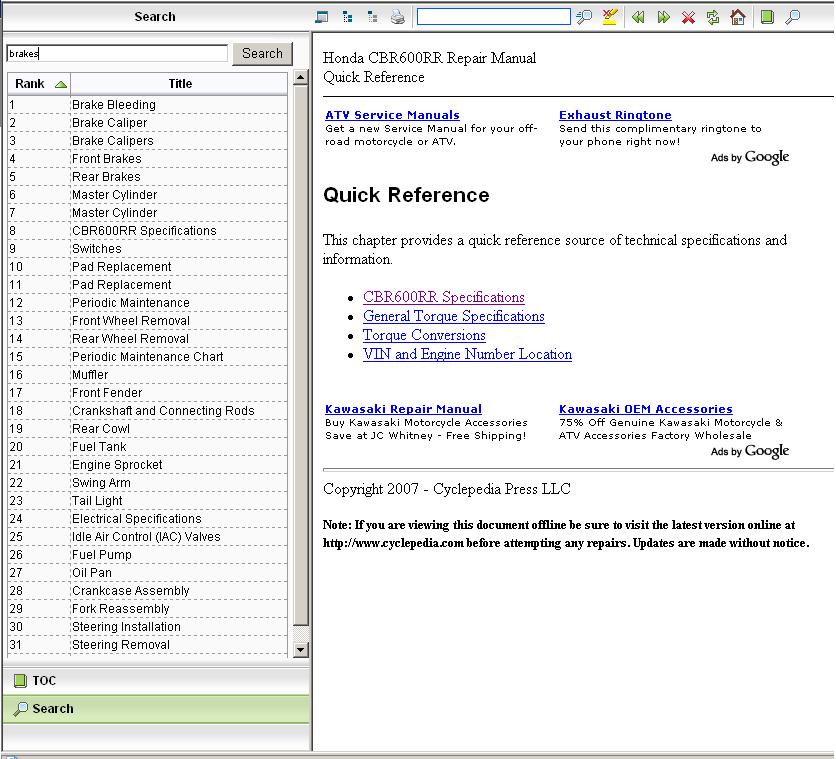The width and height of the screenshot is (836, 759).
Task: Open the 'Steering Removal' search result
Action: (148, 645)
